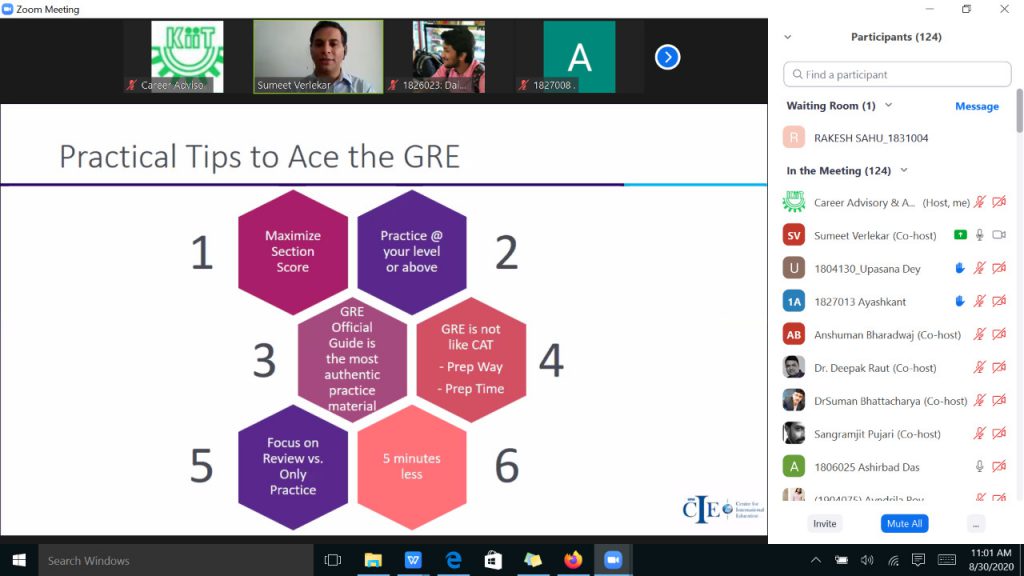
Task: Click Message next to Waiting Room
Action: pyautogui.click(x=976, y=106)
